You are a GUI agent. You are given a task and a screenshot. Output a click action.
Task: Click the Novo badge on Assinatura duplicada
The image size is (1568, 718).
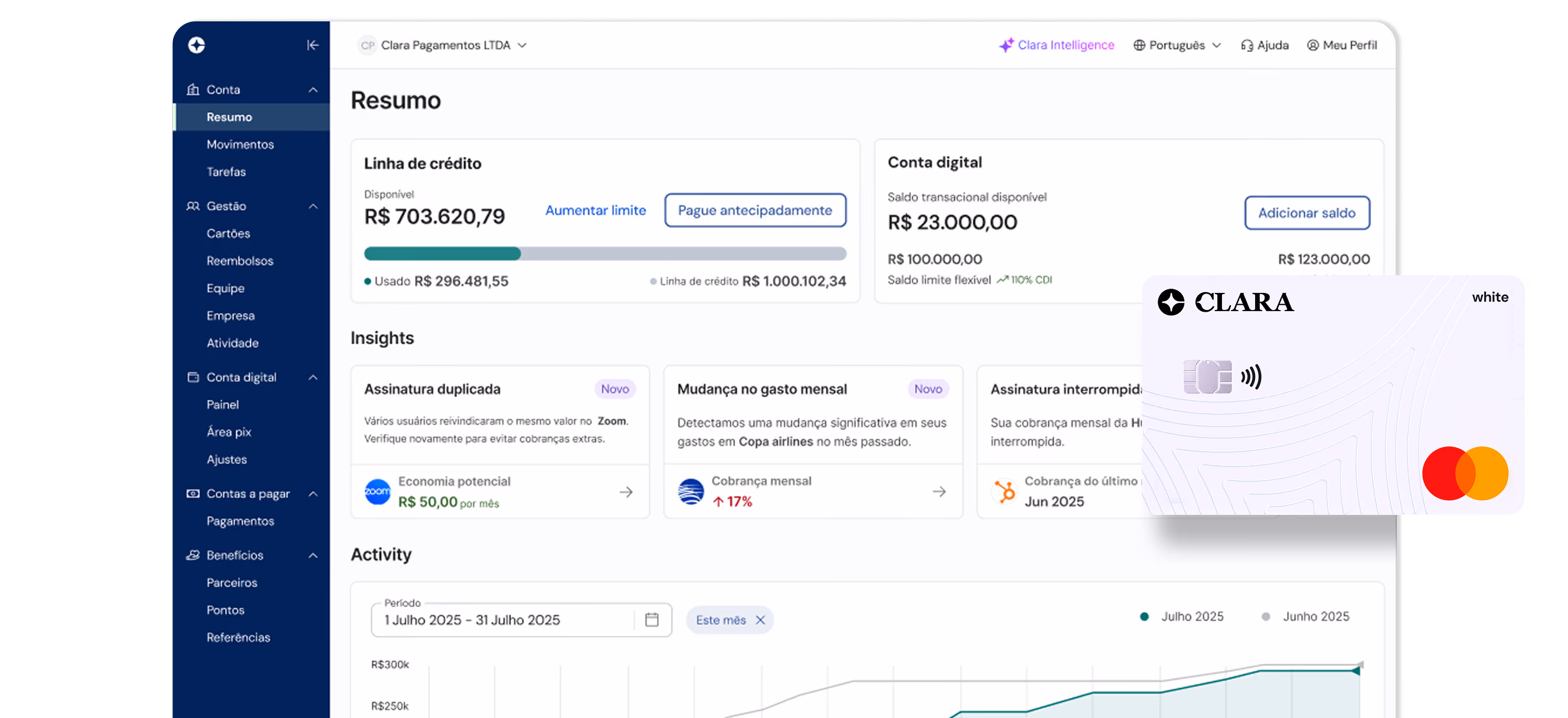(615, 389)
